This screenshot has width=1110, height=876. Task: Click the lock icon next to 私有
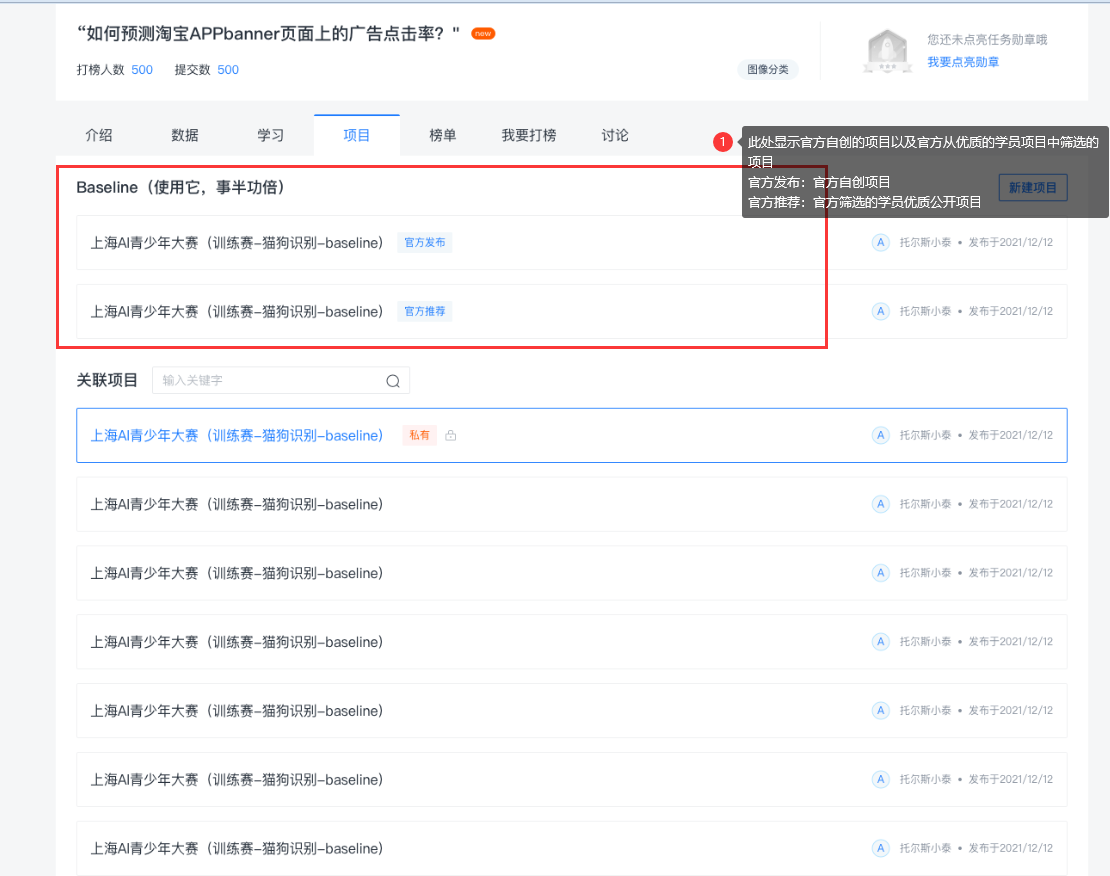pos(450,436)
